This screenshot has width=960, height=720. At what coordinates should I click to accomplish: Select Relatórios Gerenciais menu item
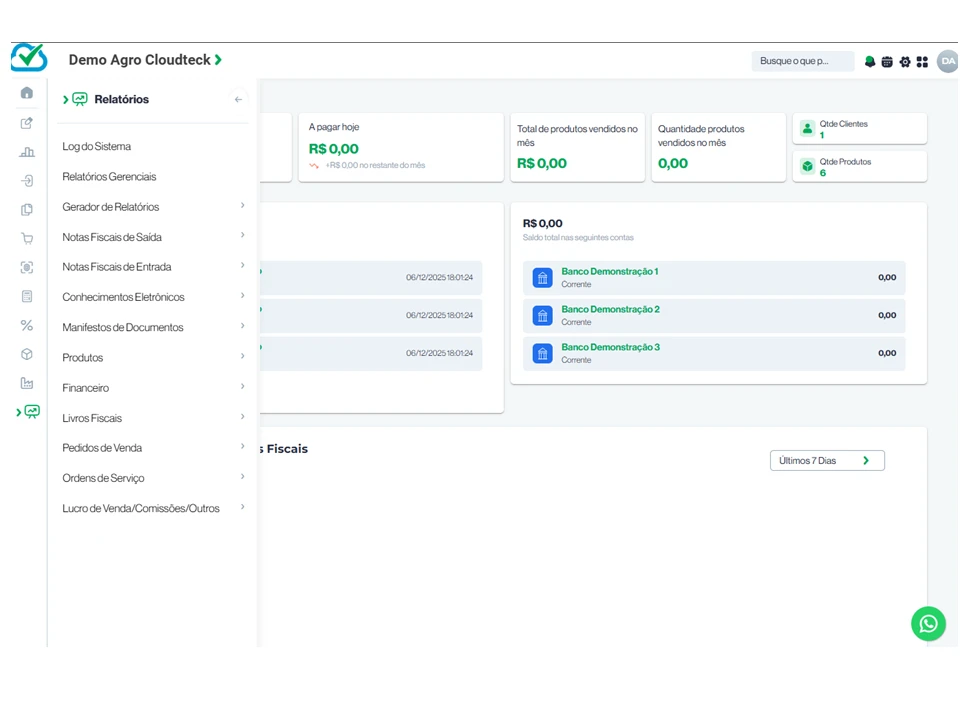[109, 177]
